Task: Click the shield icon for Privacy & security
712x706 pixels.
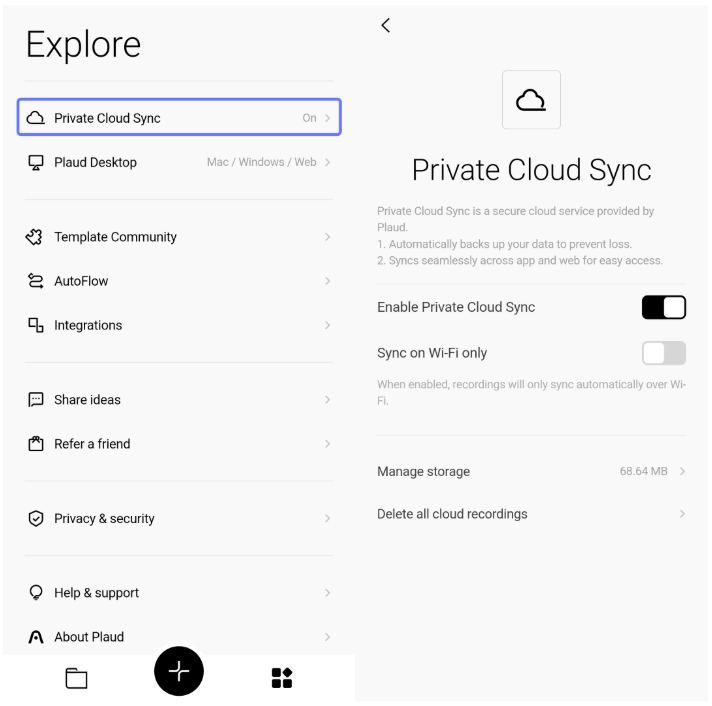Action: pos(36,518)
